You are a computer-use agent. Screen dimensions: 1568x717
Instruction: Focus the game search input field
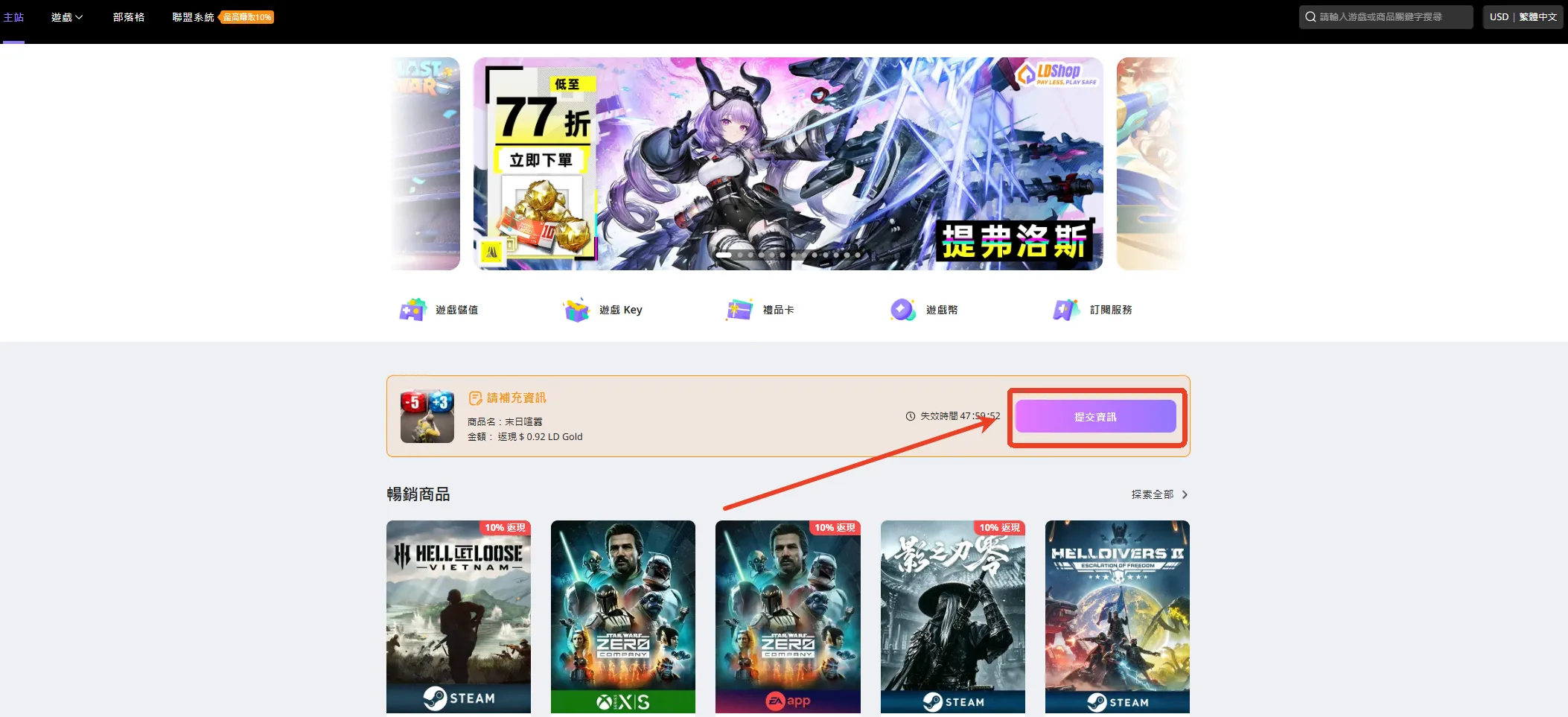click(x=1386, y=17)
